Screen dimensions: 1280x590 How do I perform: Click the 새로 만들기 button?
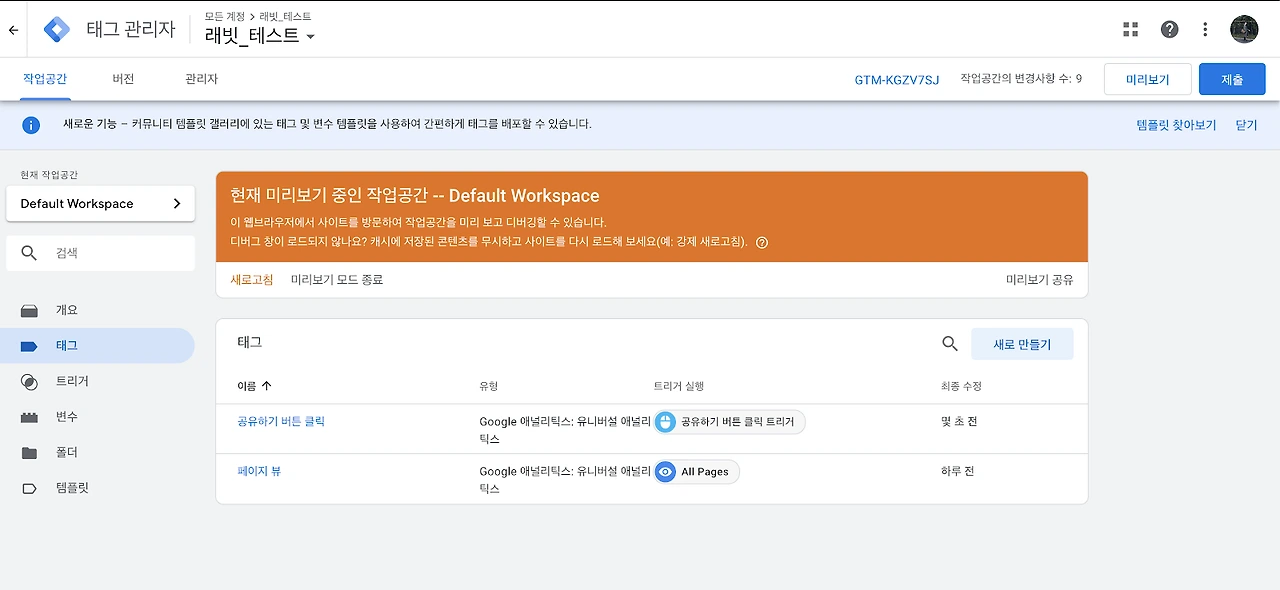coord(1022,344)
